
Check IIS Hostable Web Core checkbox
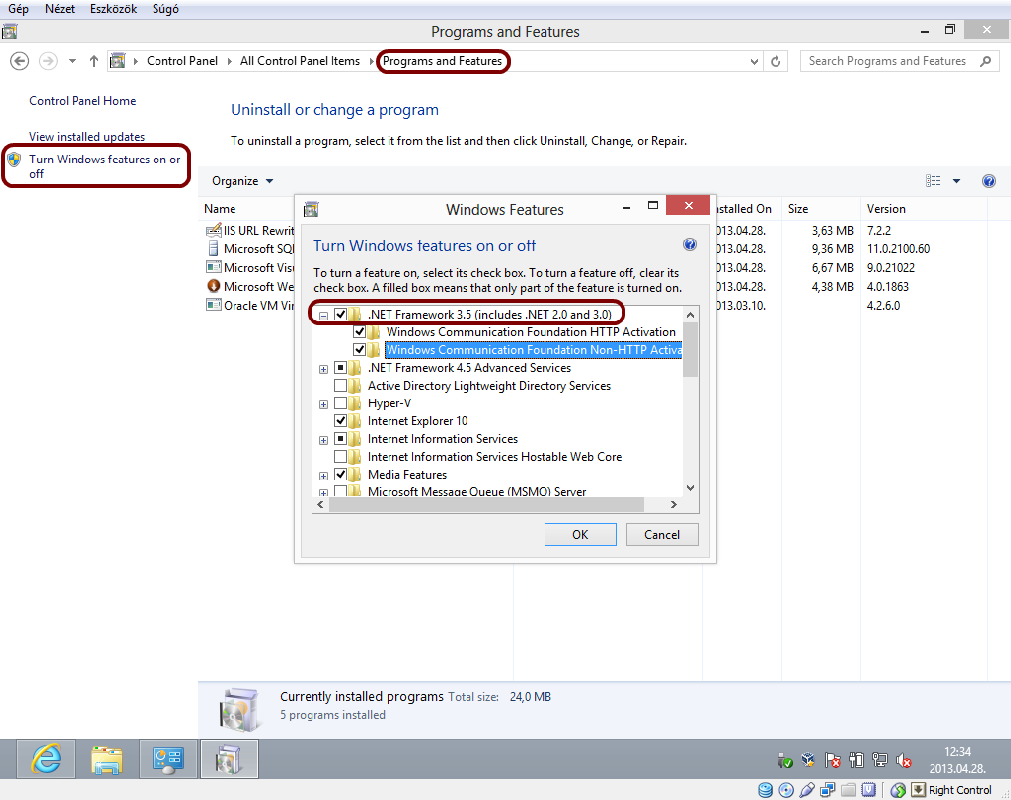coord(340,456)
